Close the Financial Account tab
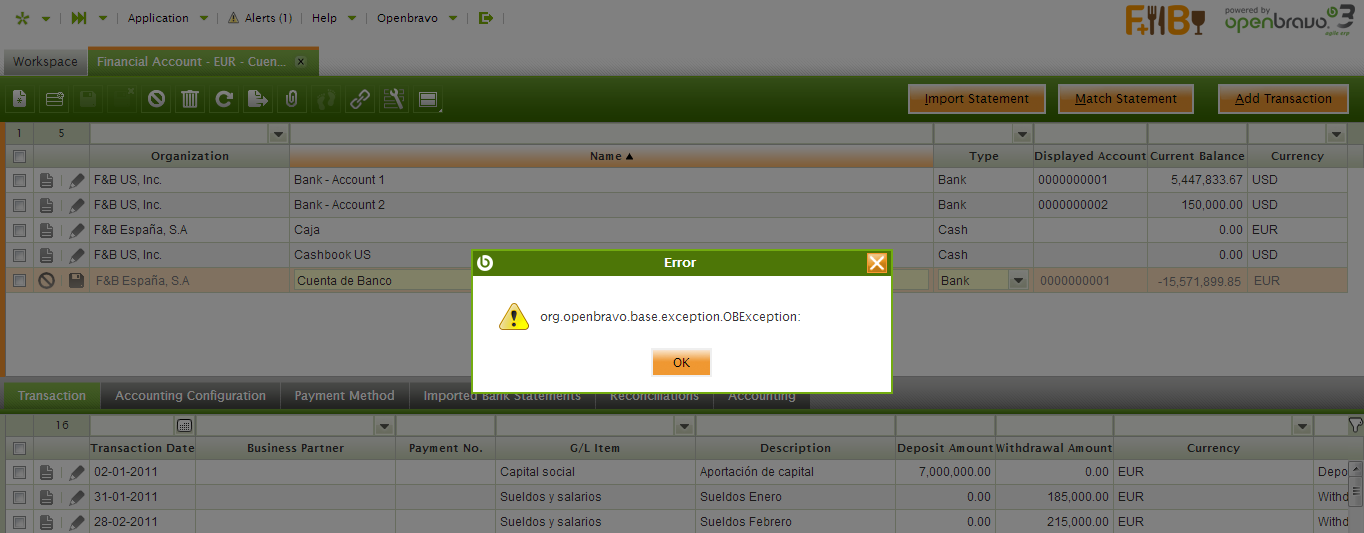Image resolution: width=1364 pixels, height=533 pixels. point(300,62)
